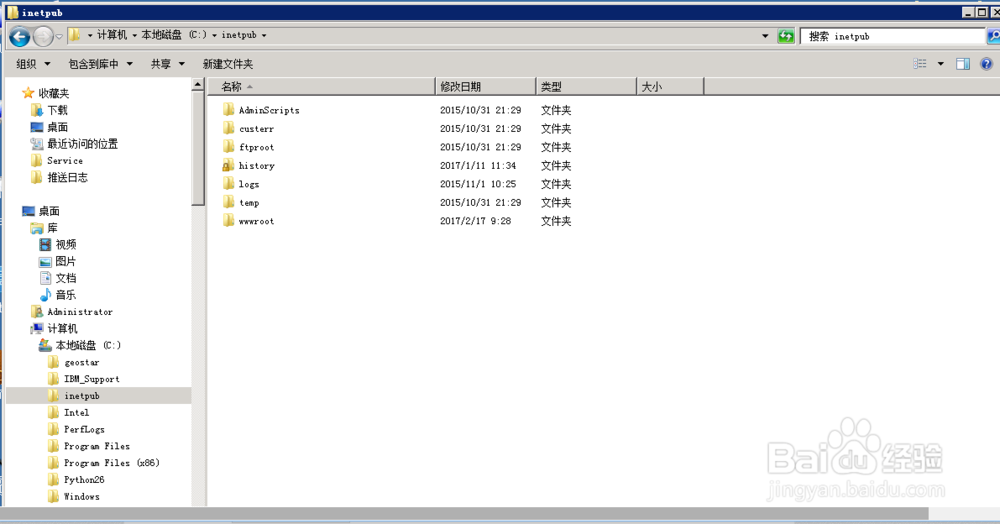The width and height of the screenshot is (1000, 524).
Task: Click the Forward navigation arrow button
Action: 43,36
